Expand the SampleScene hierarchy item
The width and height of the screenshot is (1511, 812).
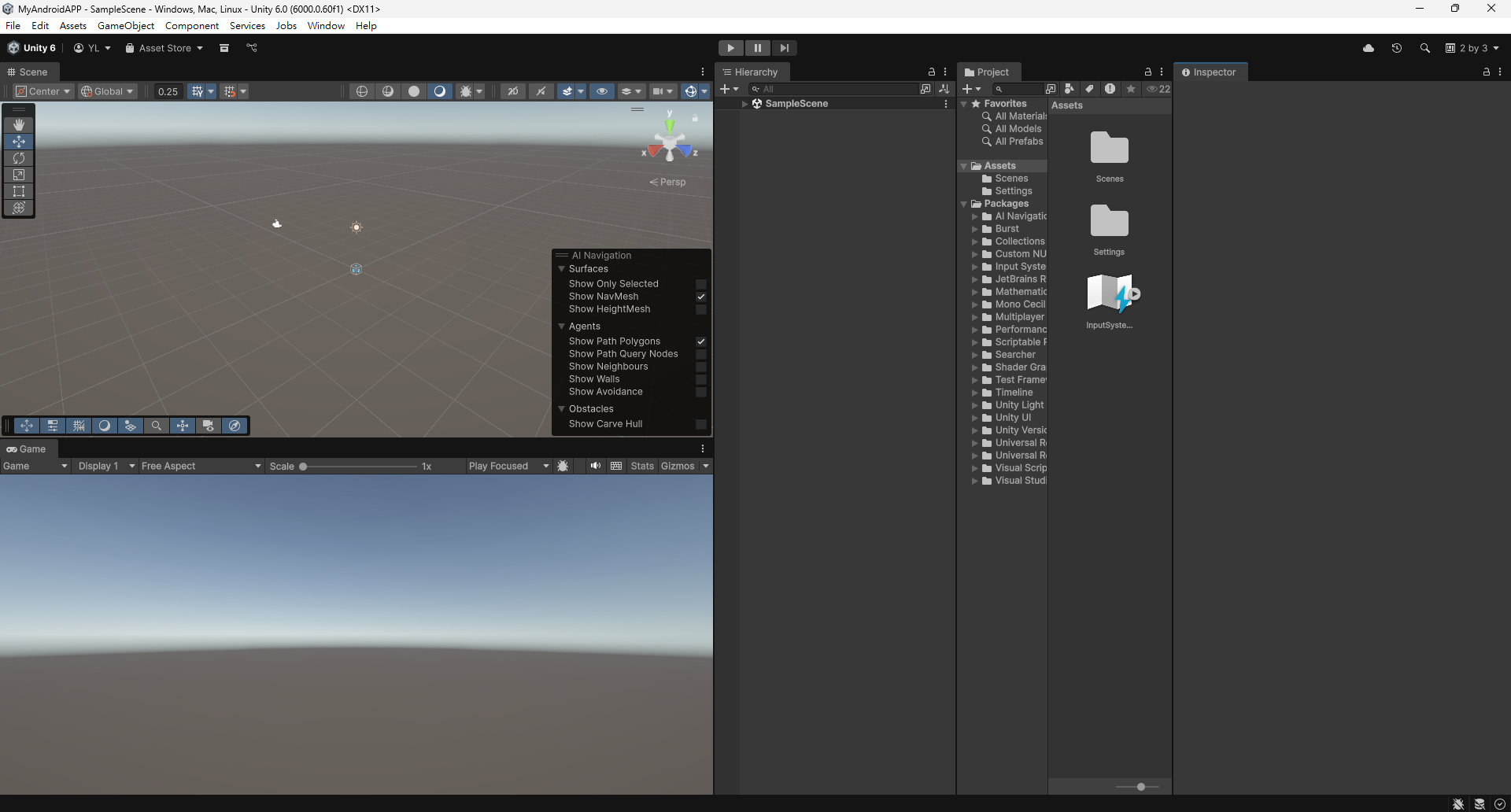click(744, 104)
